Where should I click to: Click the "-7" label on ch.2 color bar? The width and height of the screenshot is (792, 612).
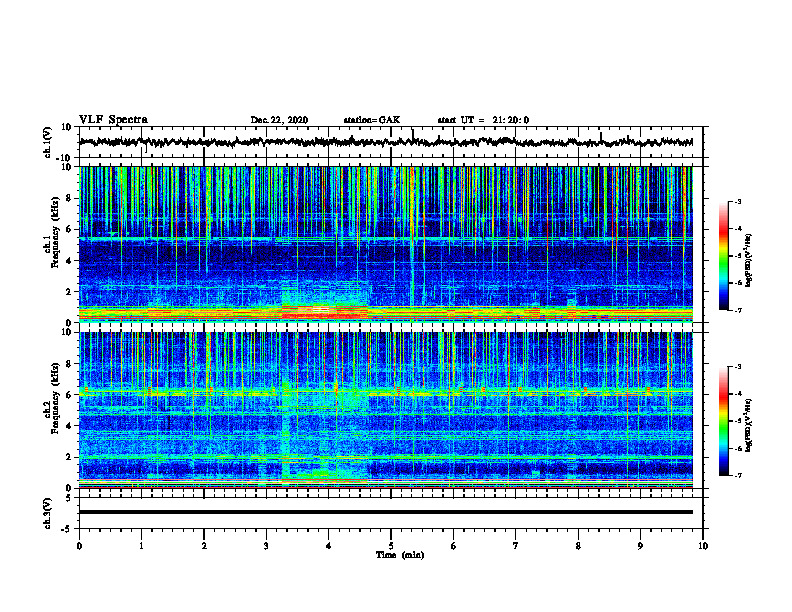(x=737, y=475)
